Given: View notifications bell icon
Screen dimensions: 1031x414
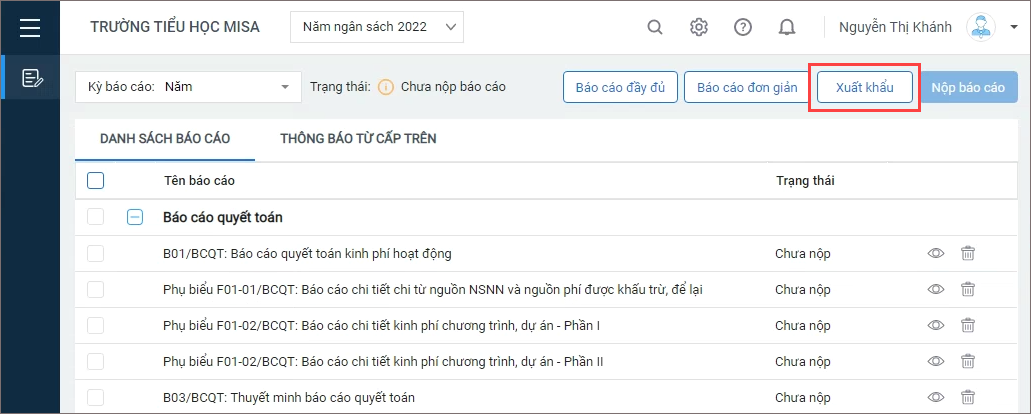Looking at the screenshot, I should pyautogui.click(x=787, y=28).
